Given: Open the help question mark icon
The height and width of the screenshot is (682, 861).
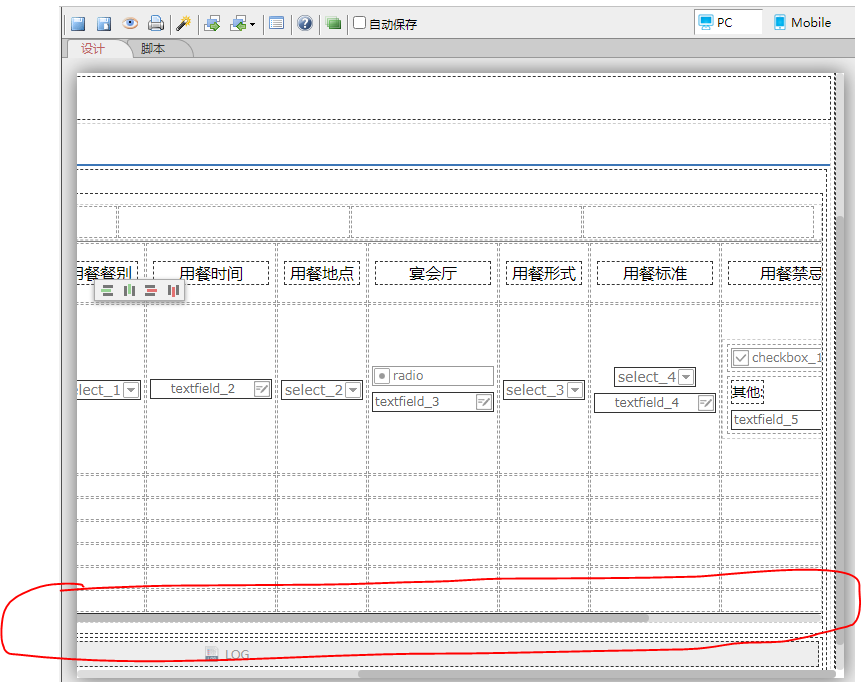Looking at the screenshot, I should coord(305,23).
